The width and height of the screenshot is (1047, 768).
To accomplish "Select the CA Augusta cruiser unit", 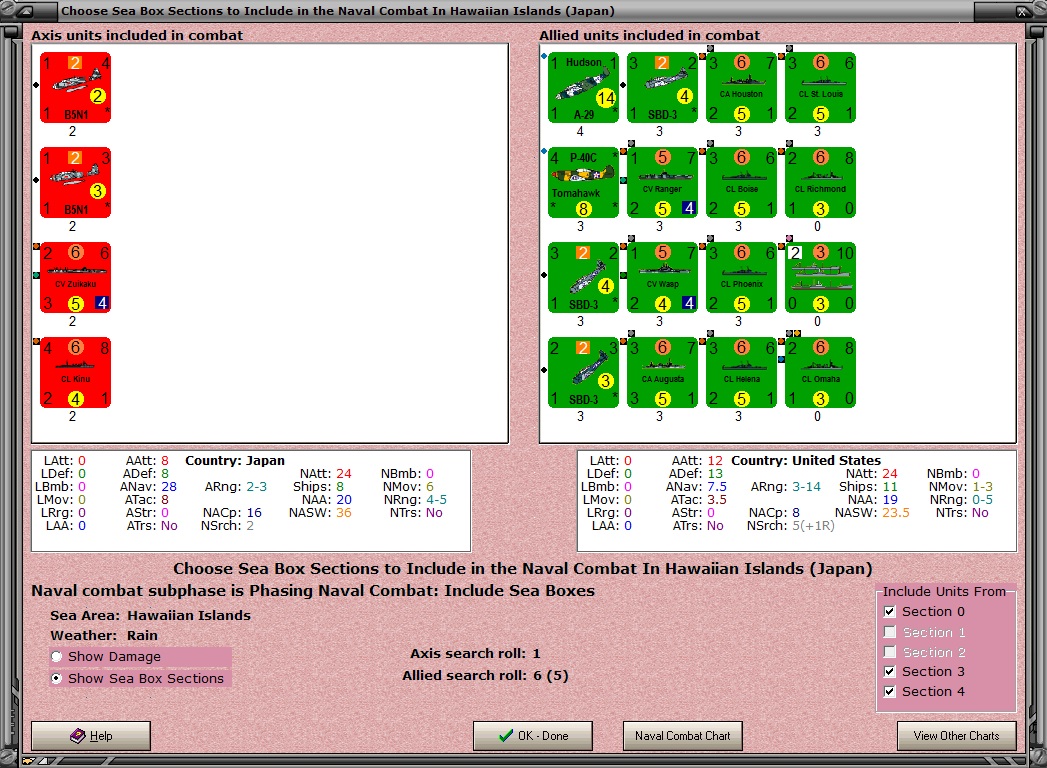I will point(662,372).
